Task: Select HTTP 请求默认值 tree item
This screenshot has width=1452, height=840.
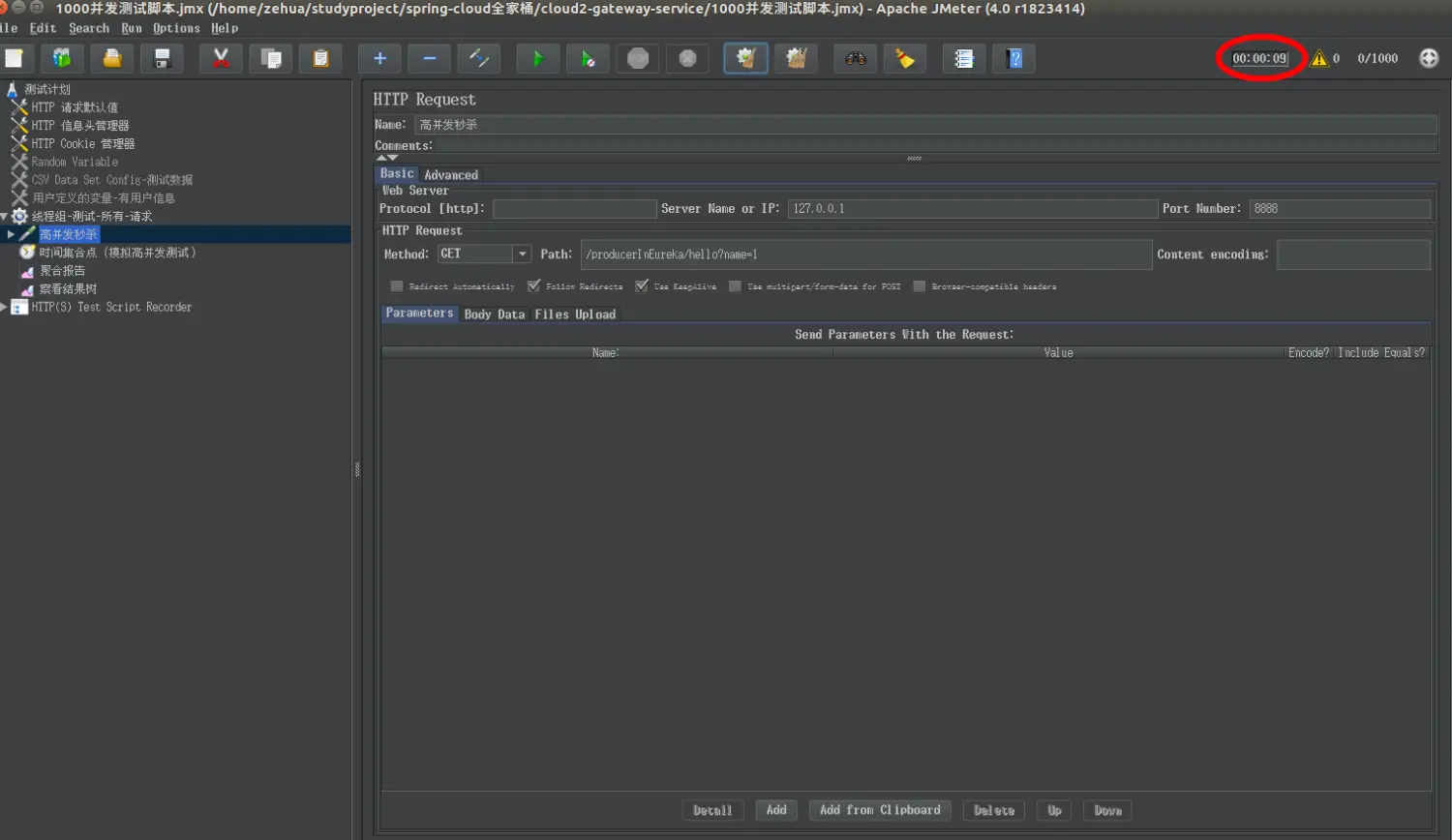Action: click(75, 107)
